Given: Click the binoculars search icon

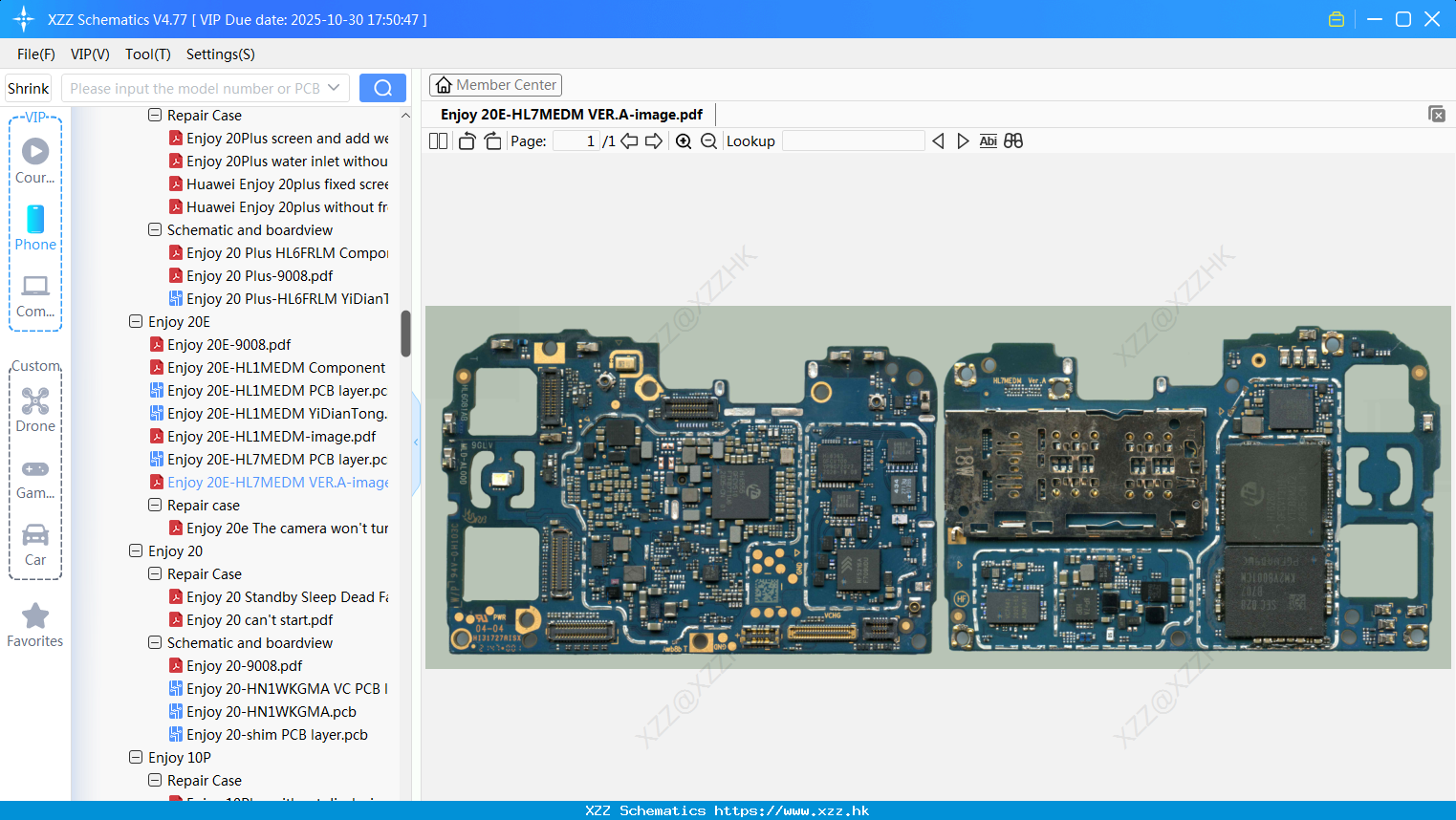Looking at the screenshot, I should coord(1013,140).
